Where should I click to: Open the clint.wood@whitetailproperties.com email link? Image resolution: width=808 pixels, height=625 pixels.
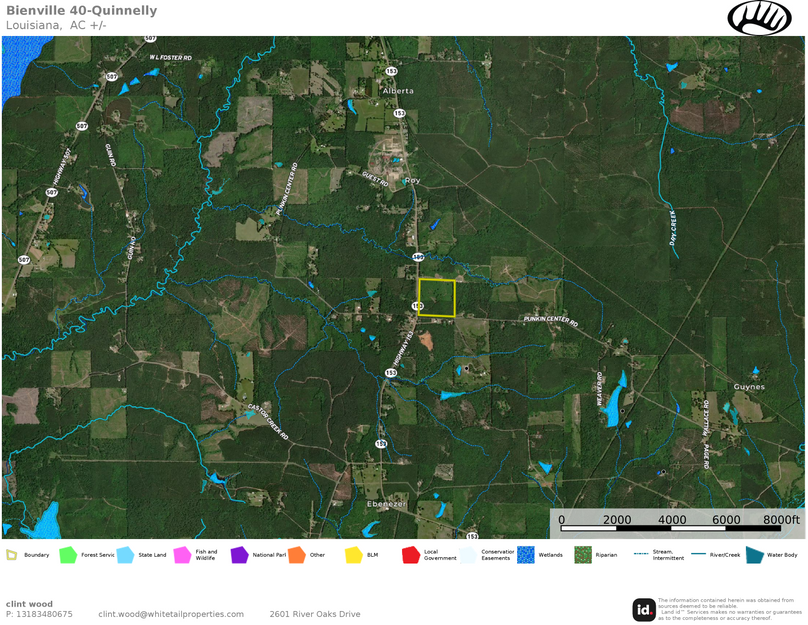(x=171, y=614)
